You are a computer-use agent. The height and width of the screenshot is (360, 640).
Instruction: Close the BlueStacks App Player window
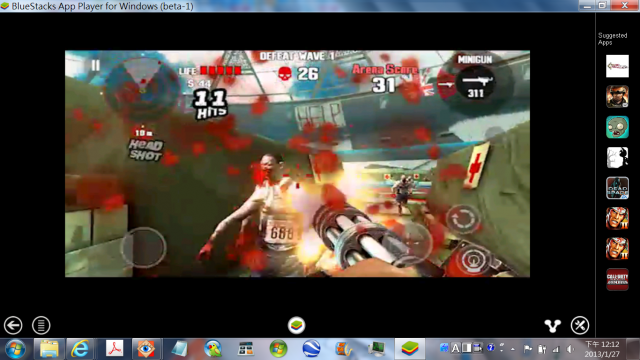pos(624,5)
